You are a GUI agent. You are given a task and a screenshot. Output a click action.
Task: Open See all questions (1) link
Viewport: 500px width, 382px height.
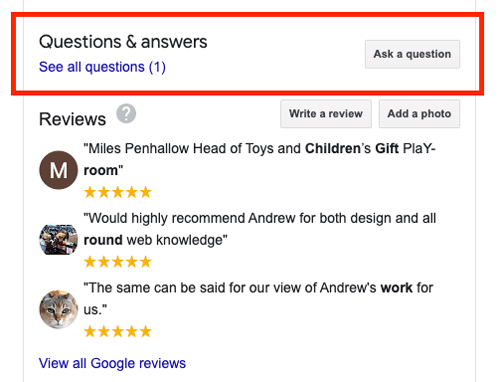click(102, 67)
